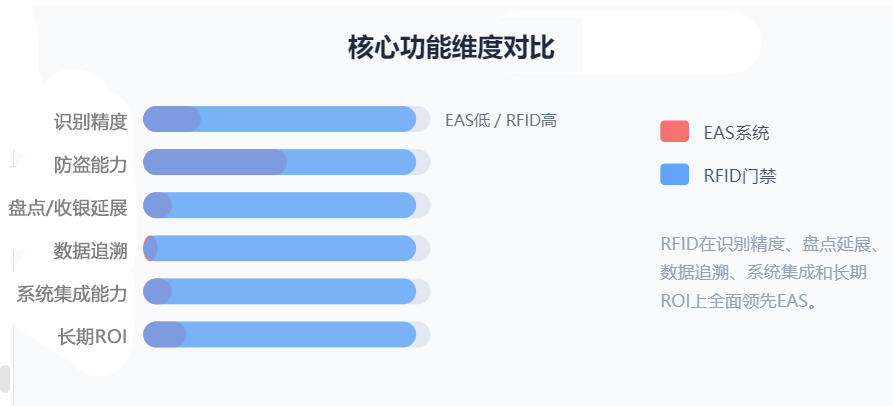Viewport: 893px width, 406px height.
Task: Click the vertical scrollbar thumb at left edge
Action: click(5, 379)
